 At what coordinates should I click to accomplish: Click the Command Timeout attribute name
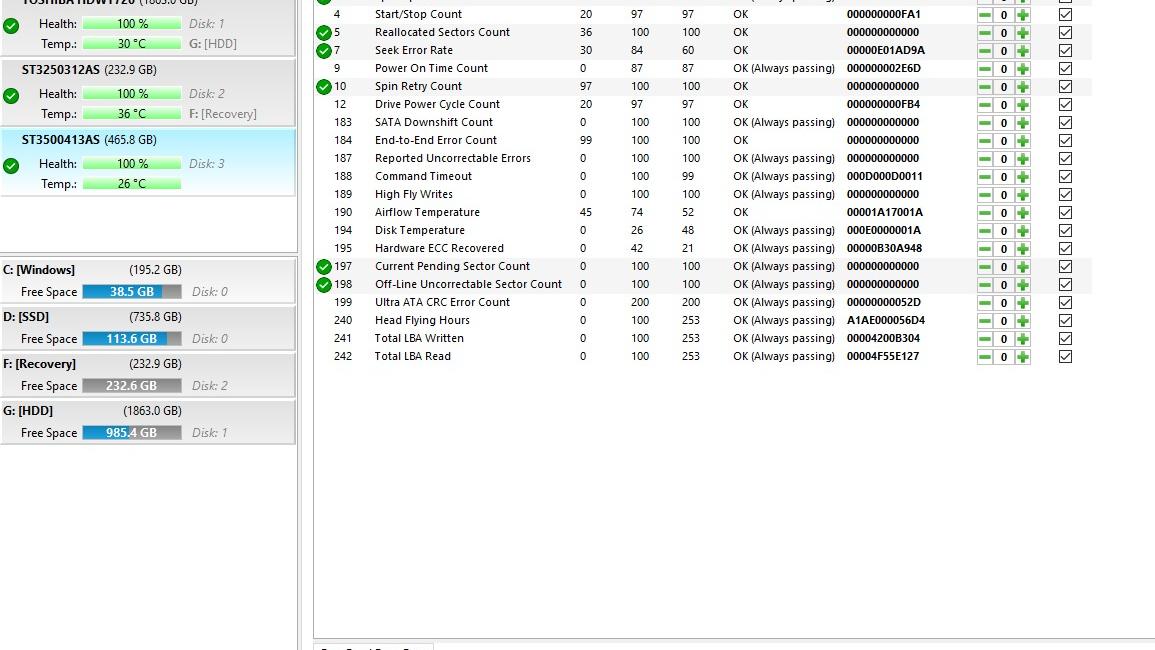pyautogui.click(x=423, y=177)
